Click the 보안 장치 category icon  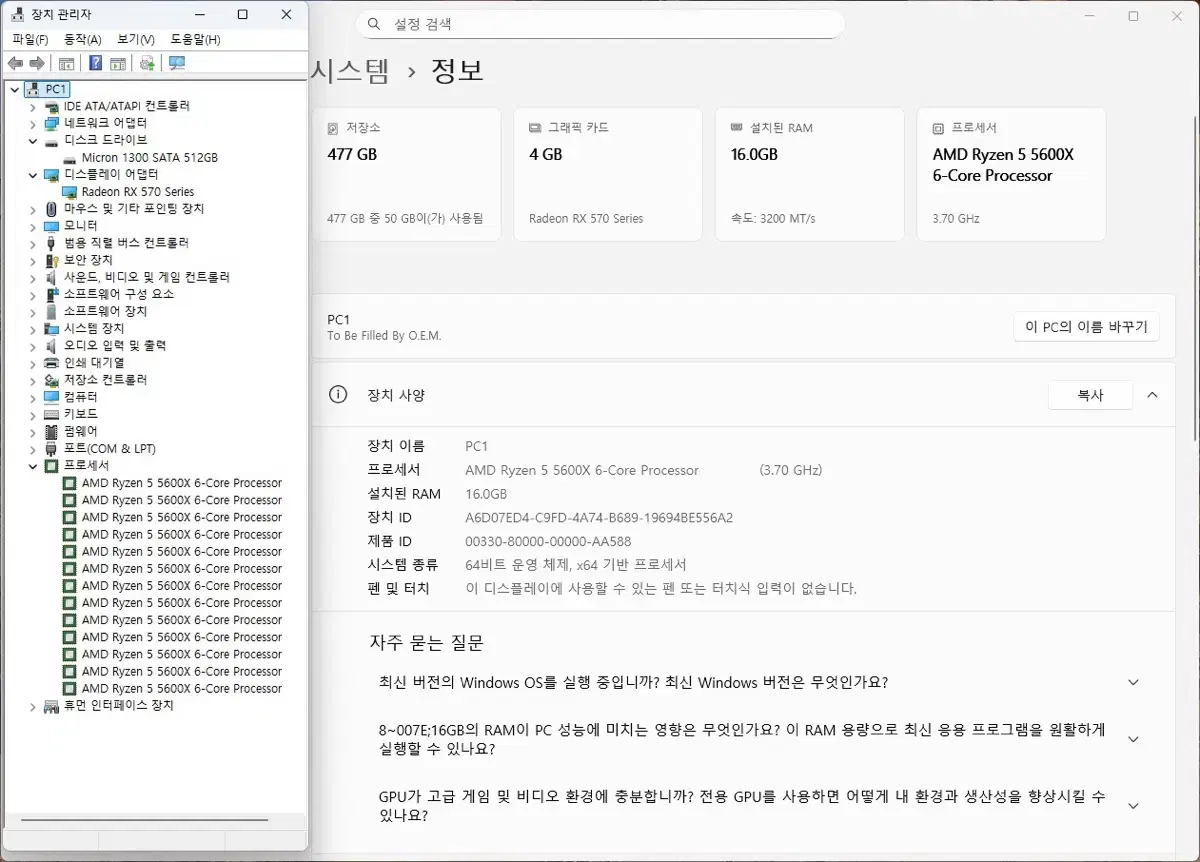[x=52, y=260]
